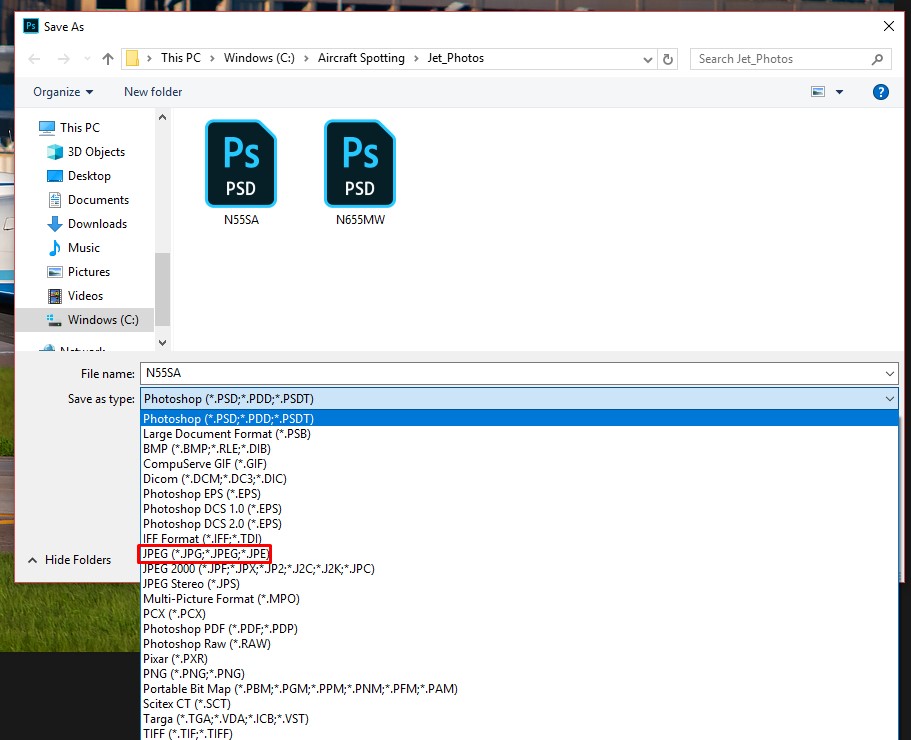
Task: Click the sidebar scroll down arrow
Action: [163, 343]
